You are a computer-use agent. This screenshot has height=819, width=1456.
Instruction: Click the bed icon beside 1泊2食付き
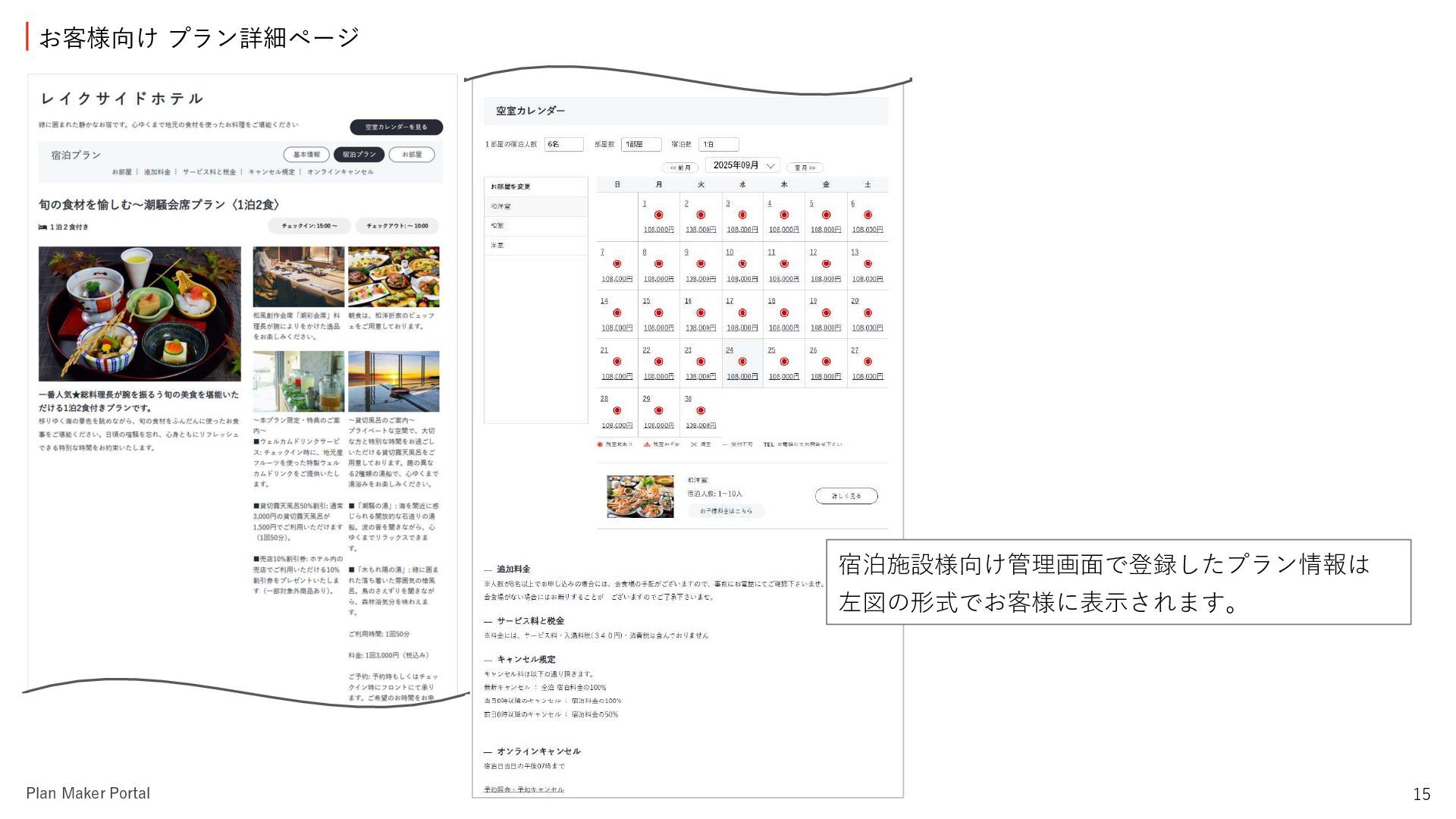coord(43,227)
